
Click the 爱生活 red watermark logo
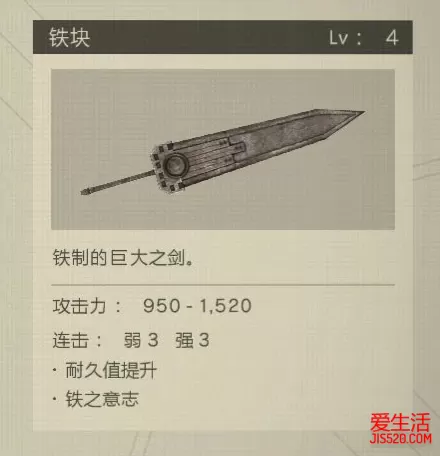tap(400, 422)
